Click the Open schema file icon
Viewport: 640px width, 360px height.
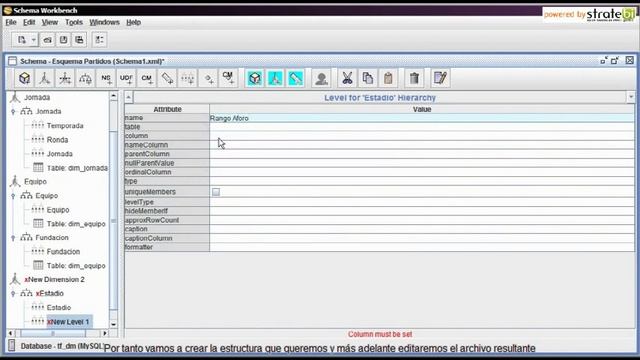click(x=48, y=40)
